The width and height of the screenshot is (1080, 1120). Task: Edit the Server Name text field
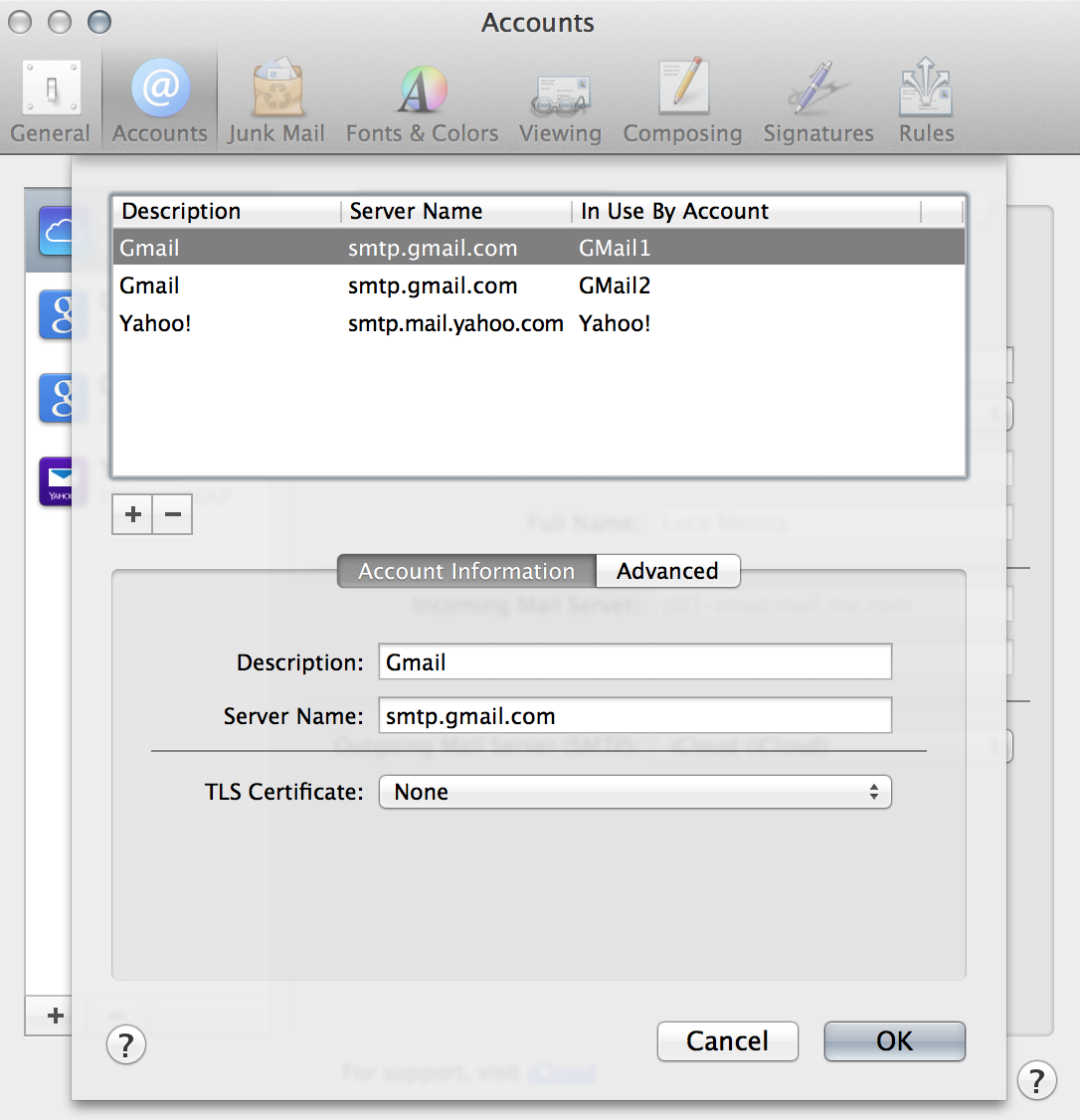click(x=635, y=716)
